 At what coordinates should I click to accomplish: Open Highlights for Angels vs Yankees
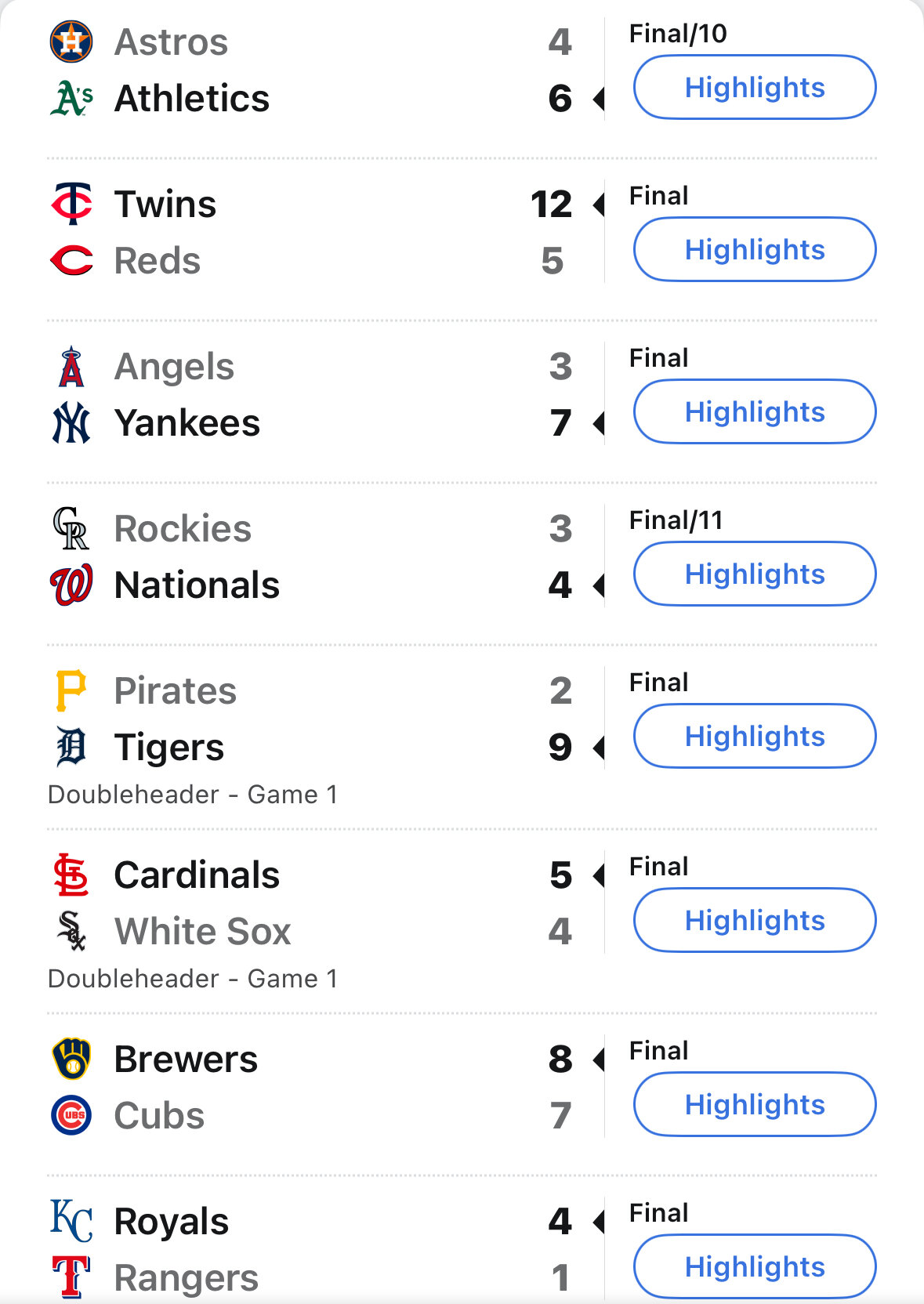[x=755, y=411]
